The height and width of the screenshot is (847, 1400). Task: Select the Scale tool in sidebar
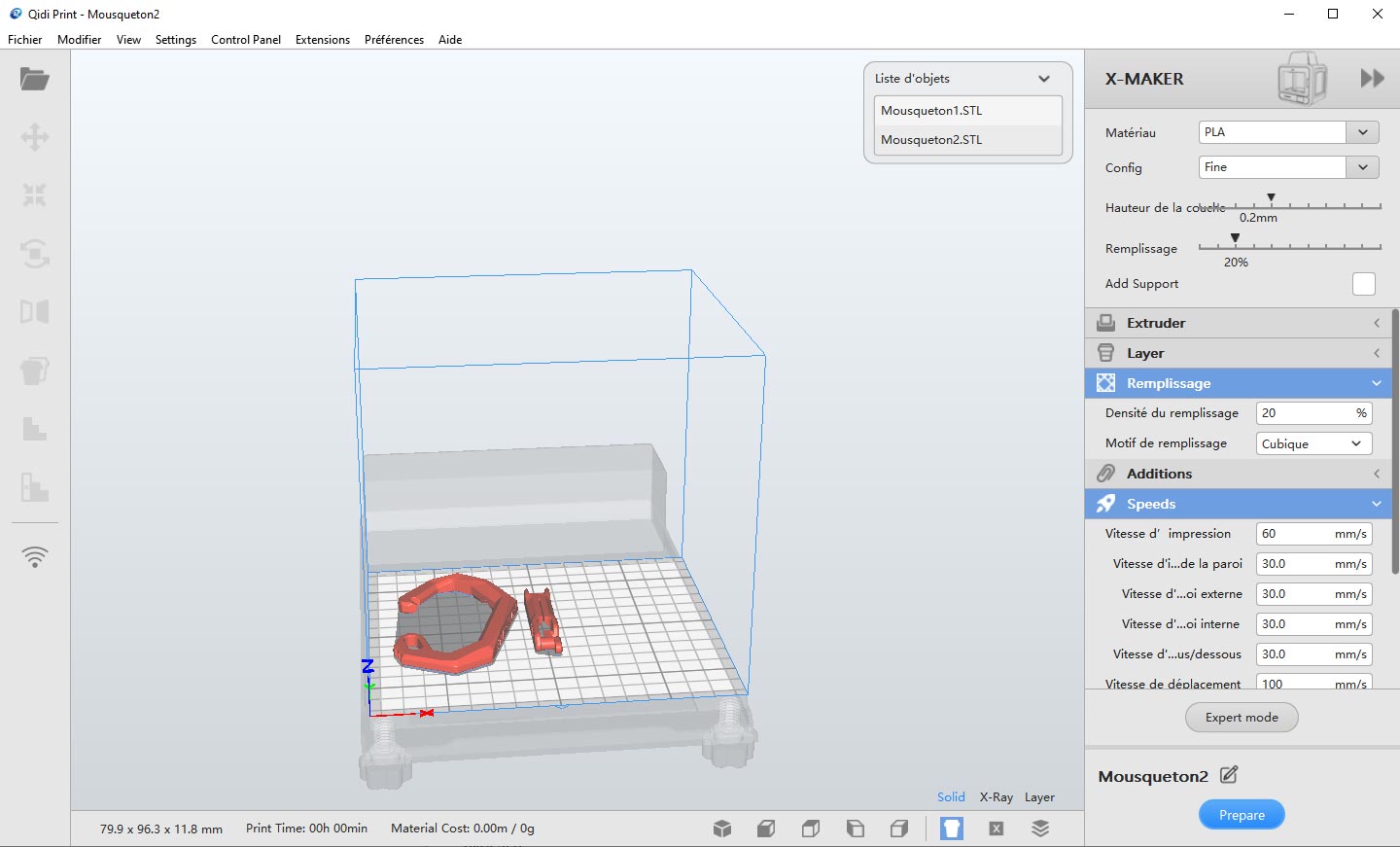[35, 195]
